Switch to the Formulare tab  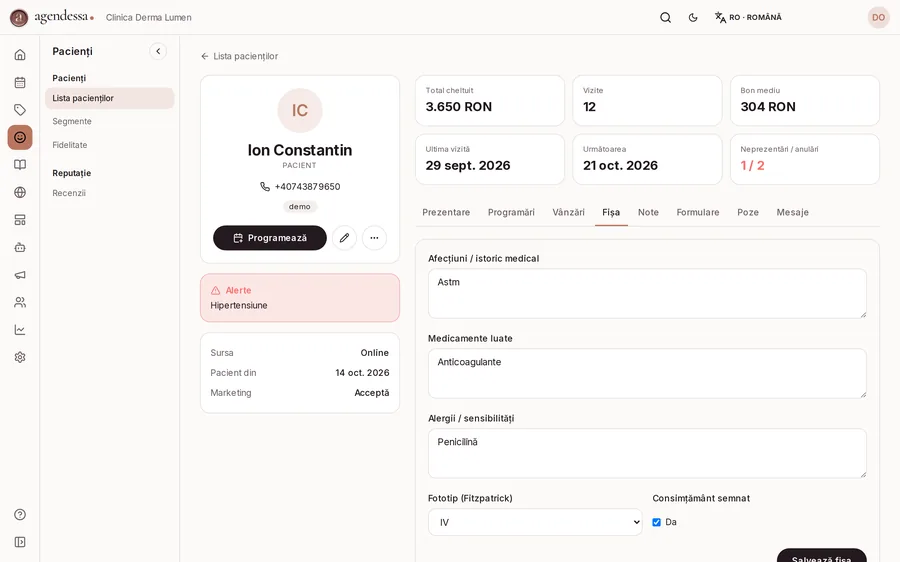[x=697, y=212]
